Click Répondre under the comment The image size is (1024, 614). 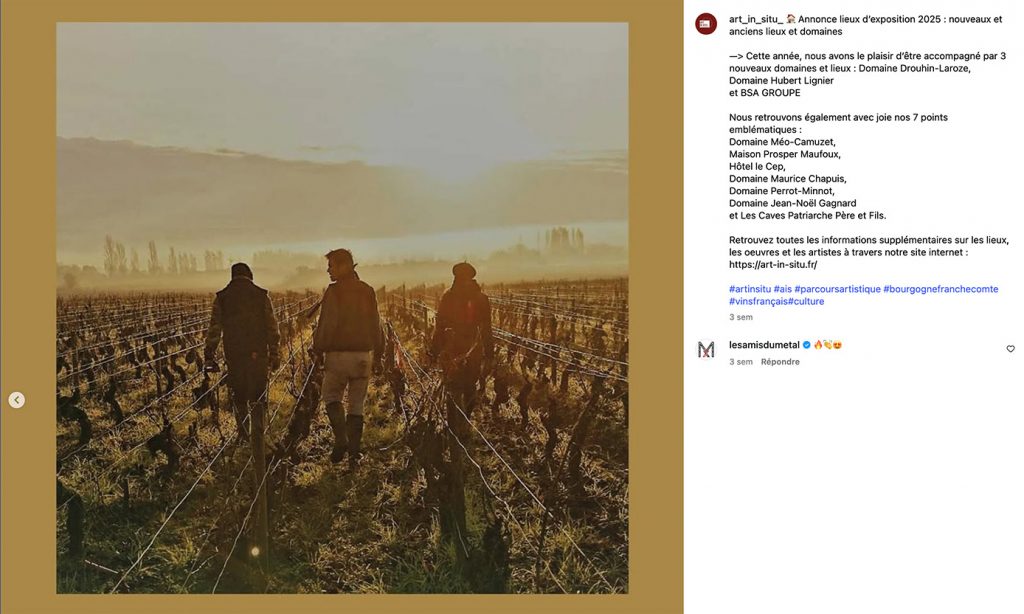tap(780, 362)
